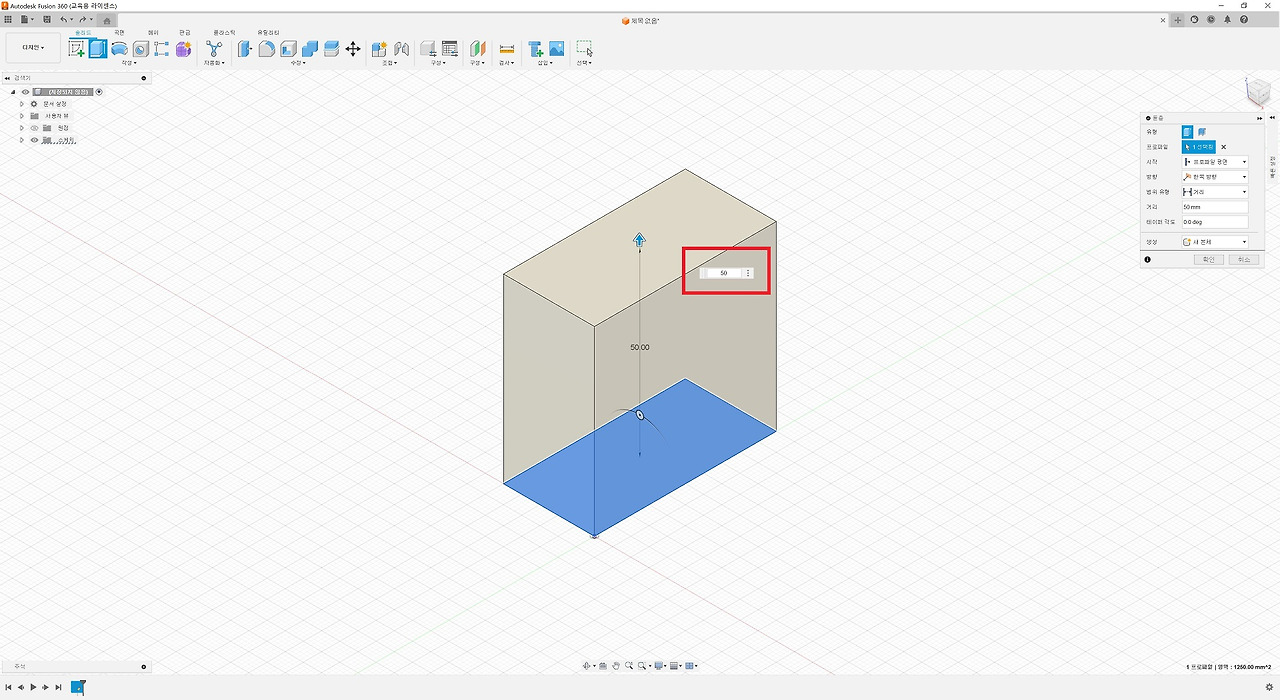Switch extrude 유형 to the surface option
The height and width of the screenshot is (700, 1280).
[x=1201, y=132]
